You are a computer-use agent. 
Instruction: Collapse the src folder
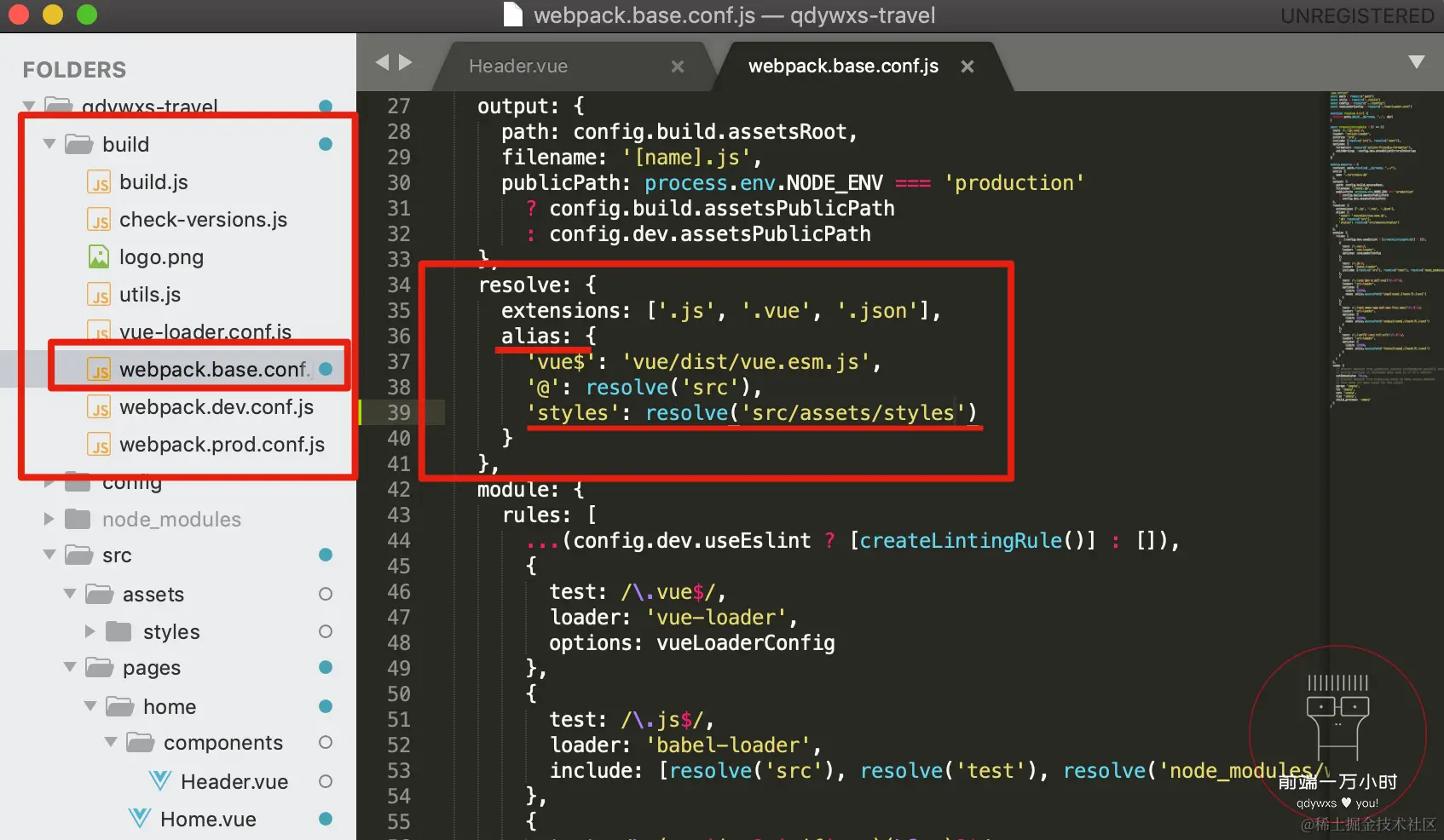click(x=49, y=555)
